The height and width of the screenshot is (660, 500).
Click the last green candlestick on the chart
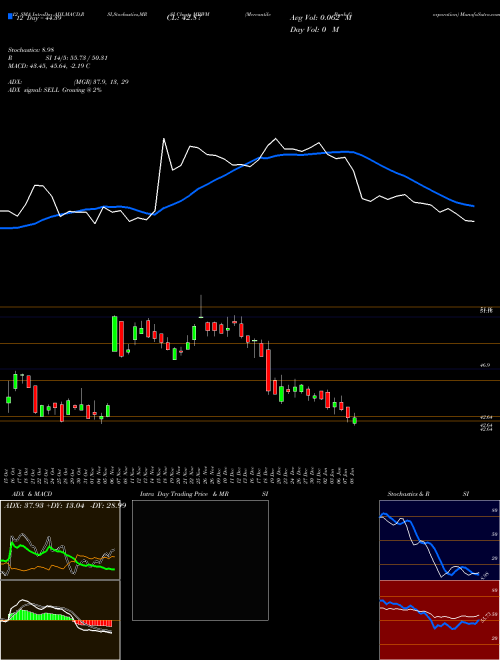pyautogui.click(x=355, y=420)
